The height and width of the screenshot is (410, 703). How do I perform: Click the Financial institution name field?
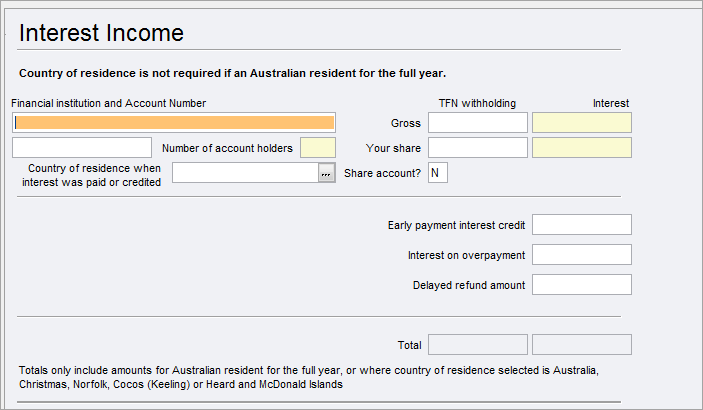(x=174, y=122)
